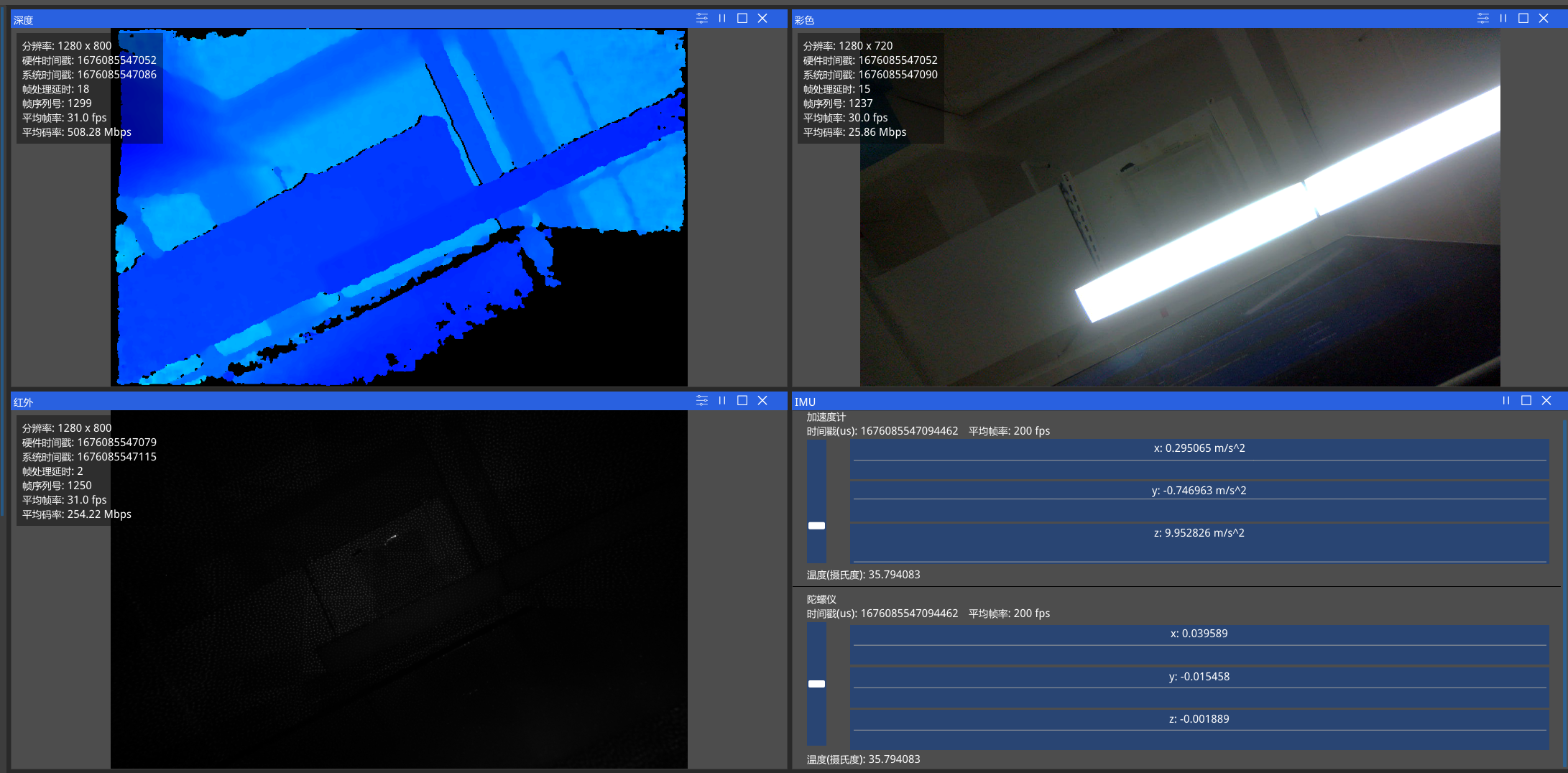
Task: Click the 彩色 panel title
Action: [804, 20]
